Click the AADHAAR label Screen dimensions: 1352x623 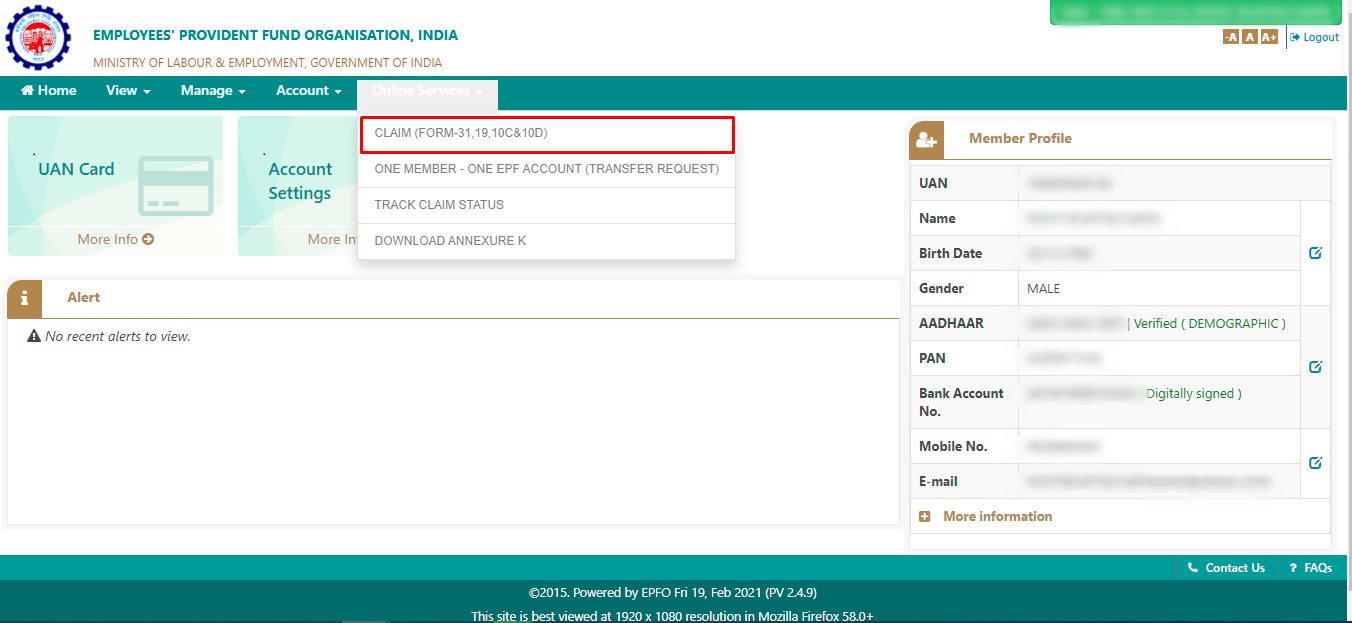tap(951, 323)
